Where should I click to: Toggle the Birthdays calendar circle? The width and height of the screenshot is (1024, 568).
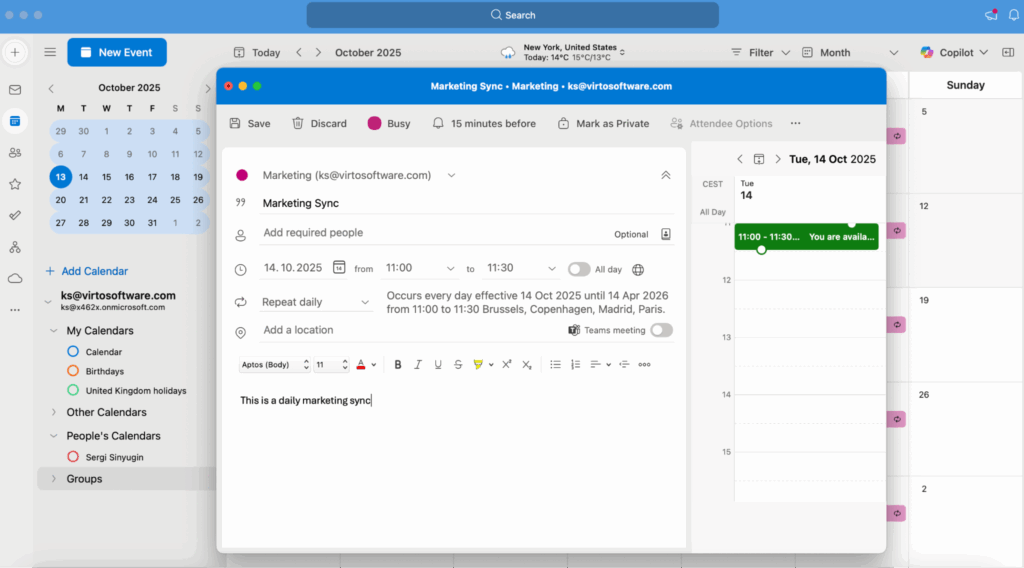pyautogui.click(x=73, y=371)
